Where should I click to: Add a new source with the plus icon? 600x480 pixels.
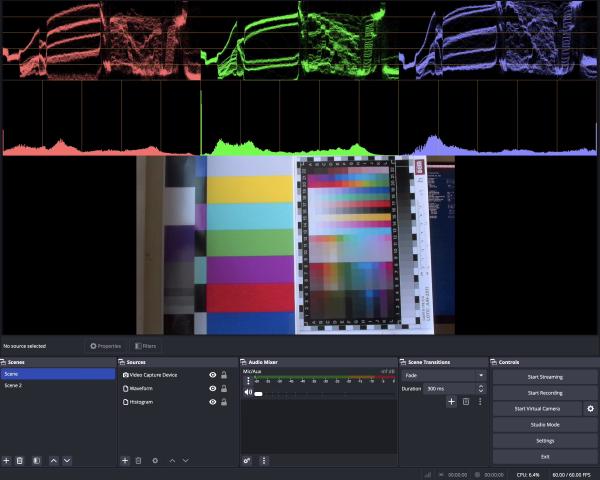(125, 460)
